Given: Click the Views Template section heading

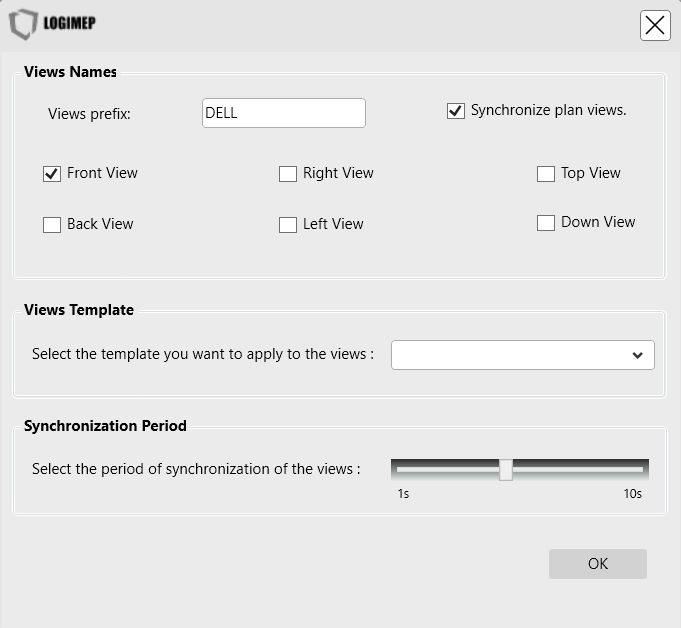Looking at the screenshot, I should [x=79, y=310].
